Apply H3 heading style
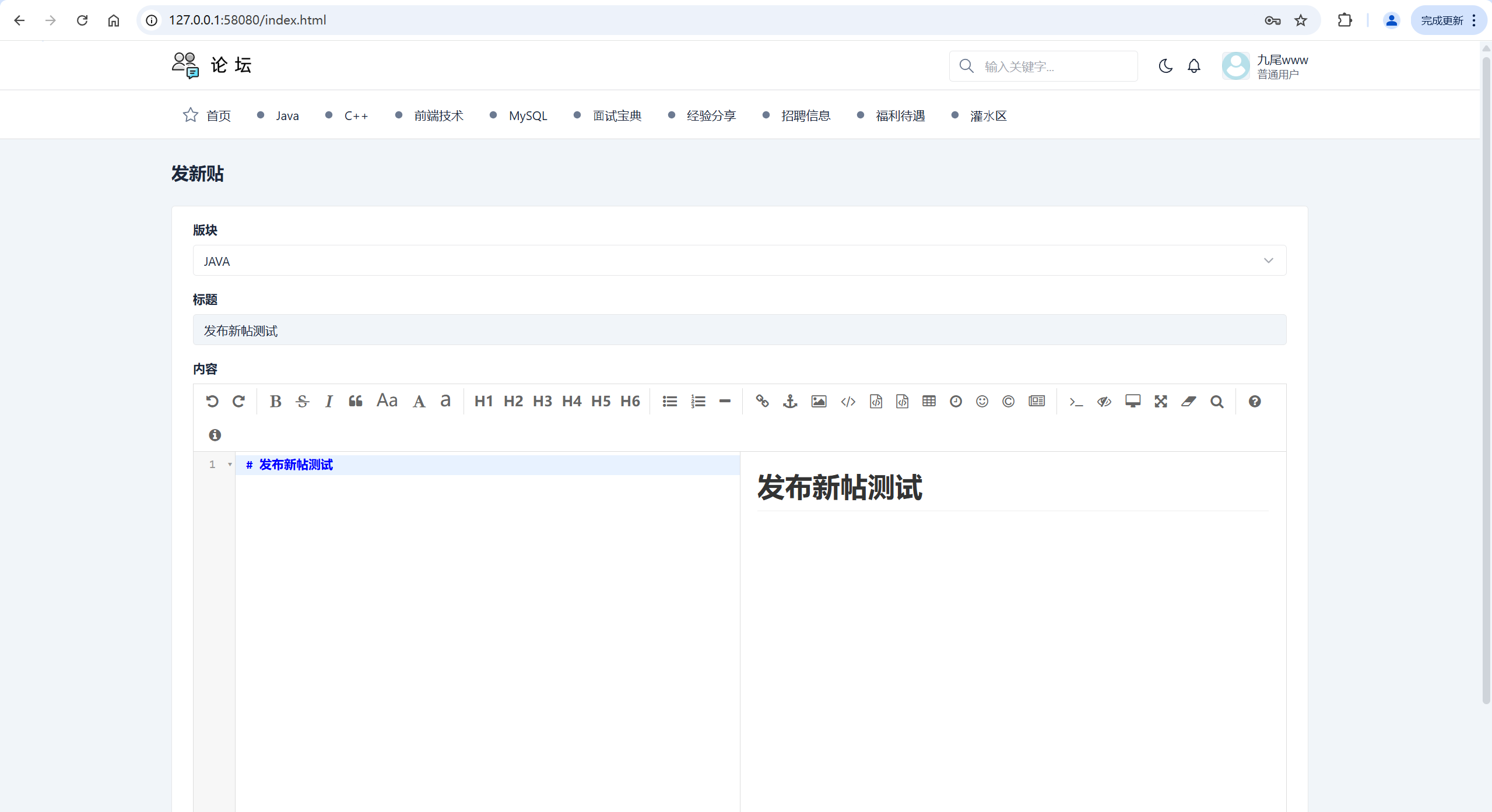Screen dimensions: 1492x812 click(x=542, y=402)
